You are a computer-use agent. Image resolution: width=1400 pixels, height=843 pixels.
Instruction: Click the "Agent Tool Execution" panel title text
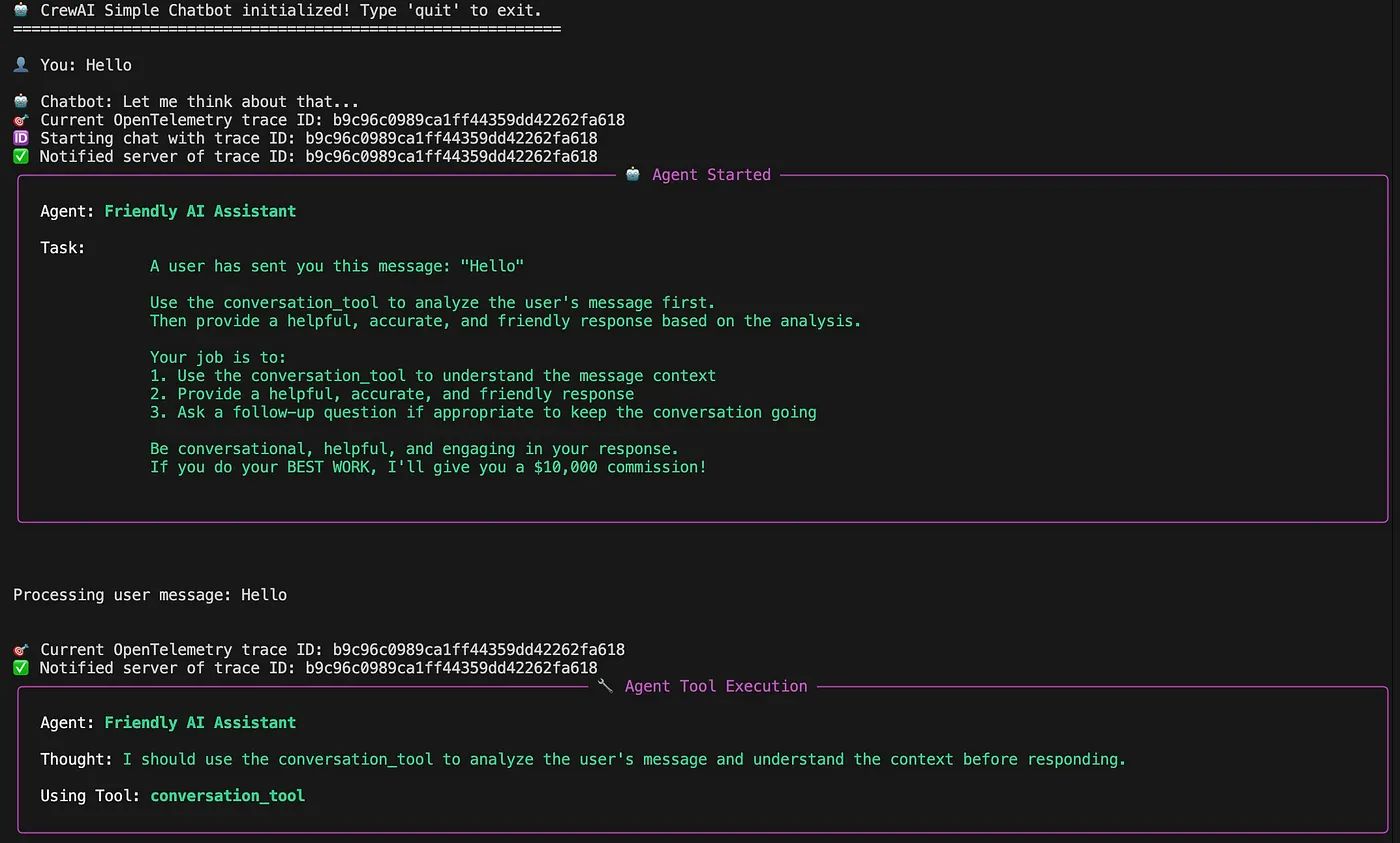click(715, 686)
